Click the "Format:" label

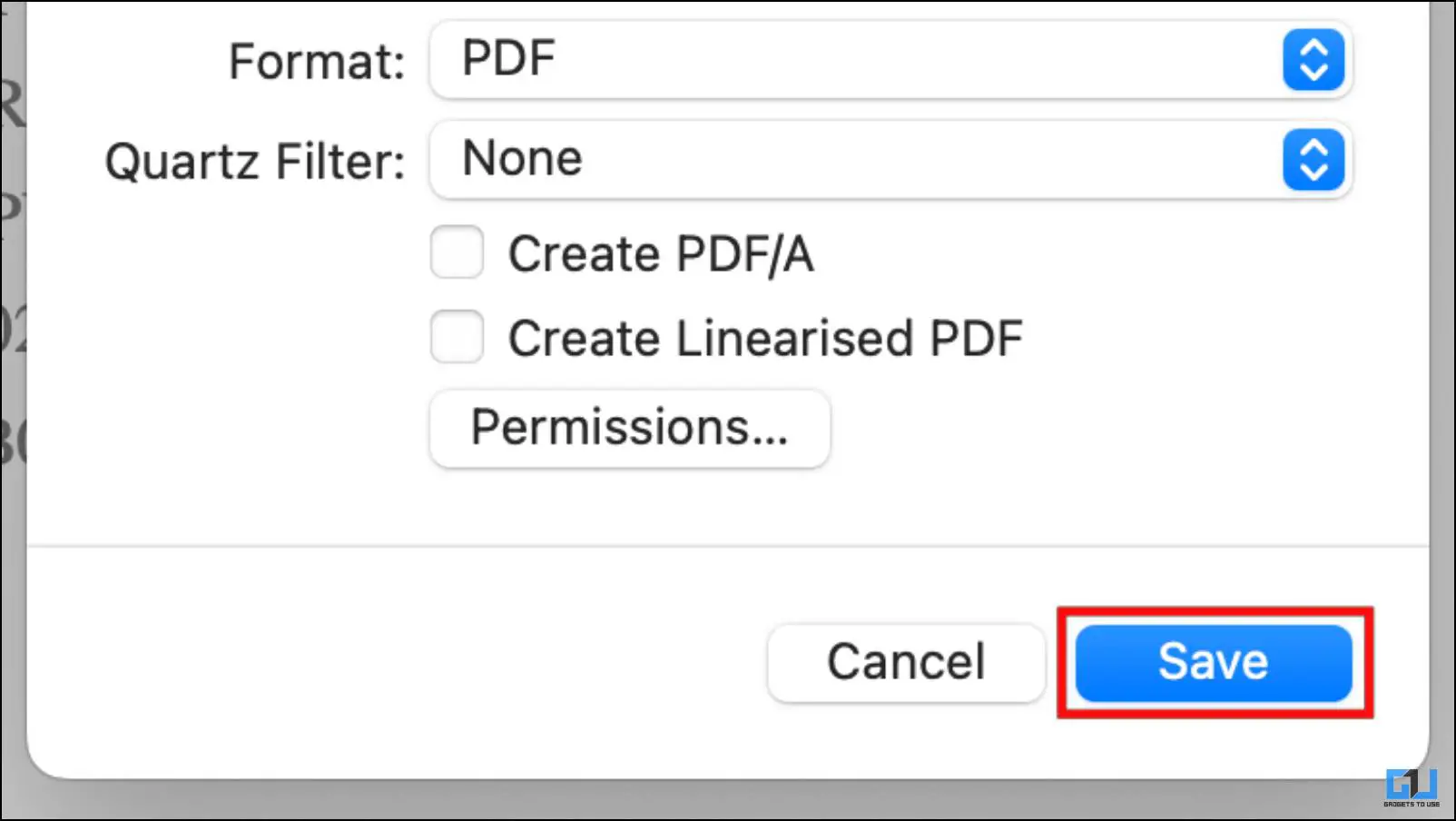pyautogui.click(x=317, y=62)
